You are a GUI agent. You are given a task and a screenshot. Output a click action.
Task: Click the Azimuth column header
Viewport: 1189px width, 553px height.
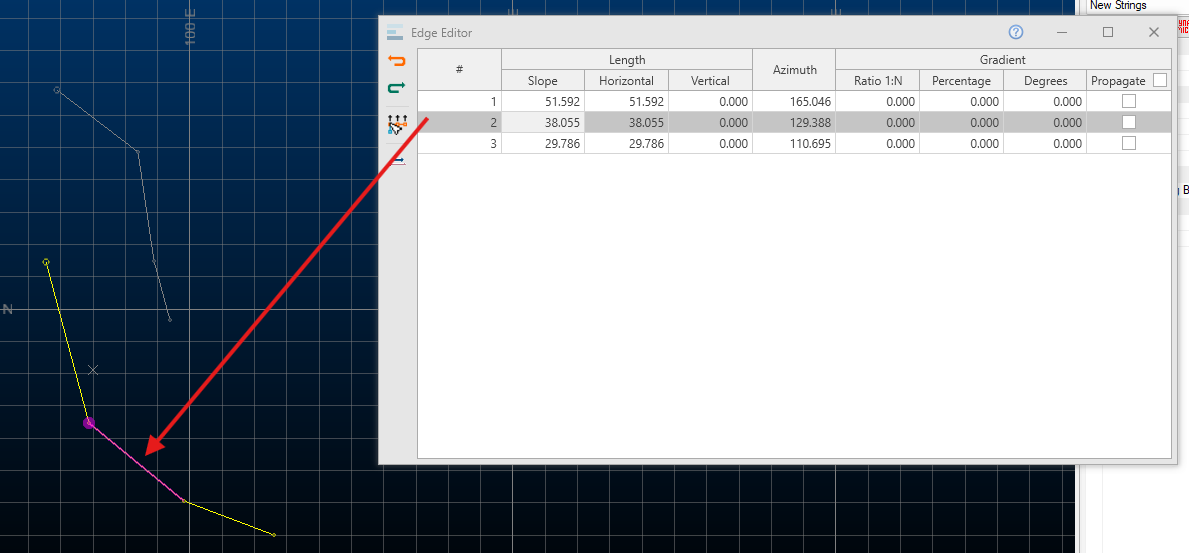point(794,70)
